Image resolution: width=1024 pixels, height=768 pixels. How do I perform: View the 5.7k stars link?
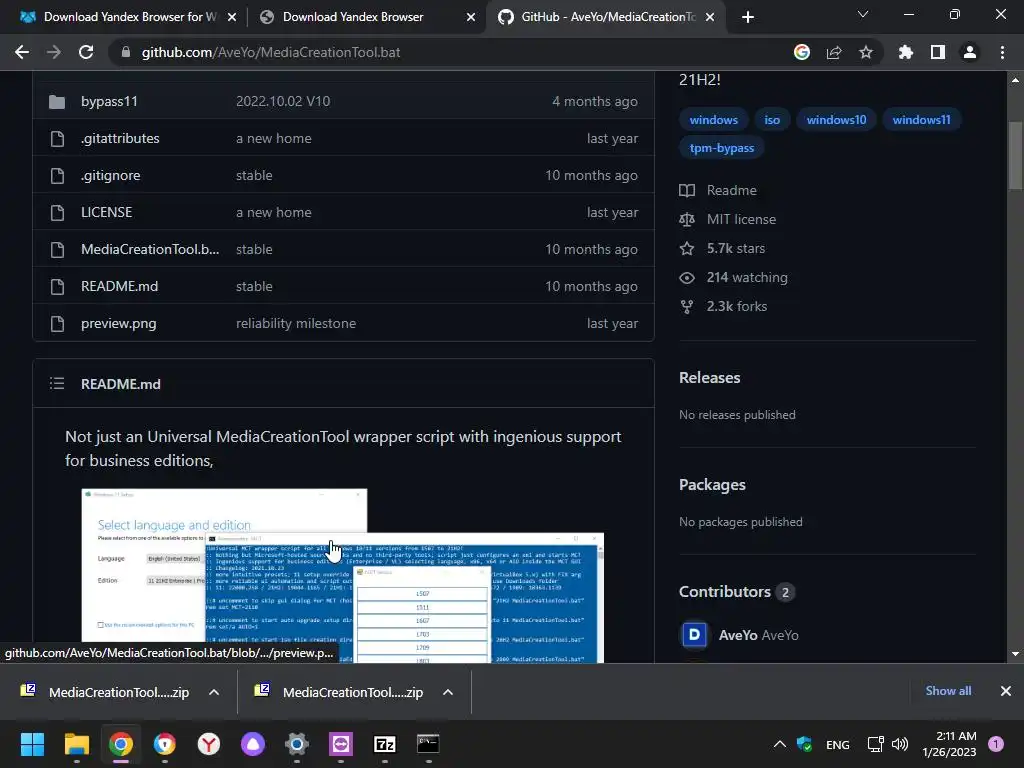[x=735, y=248]
